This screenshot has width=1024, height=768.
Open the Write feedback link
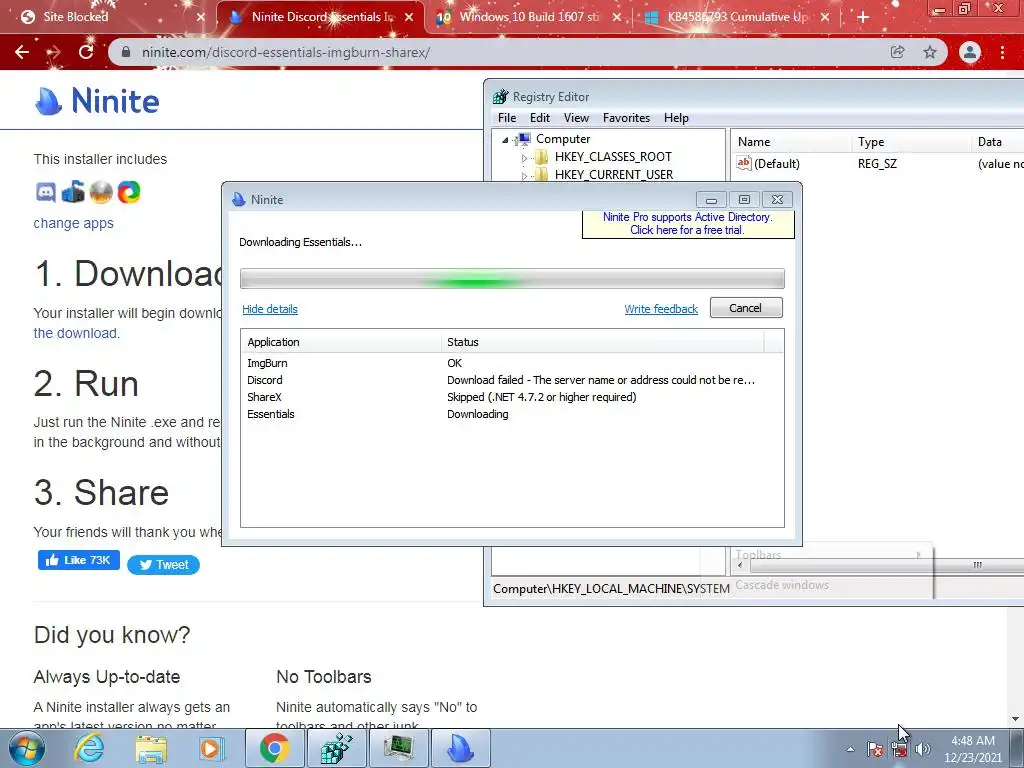coord(661,309)
